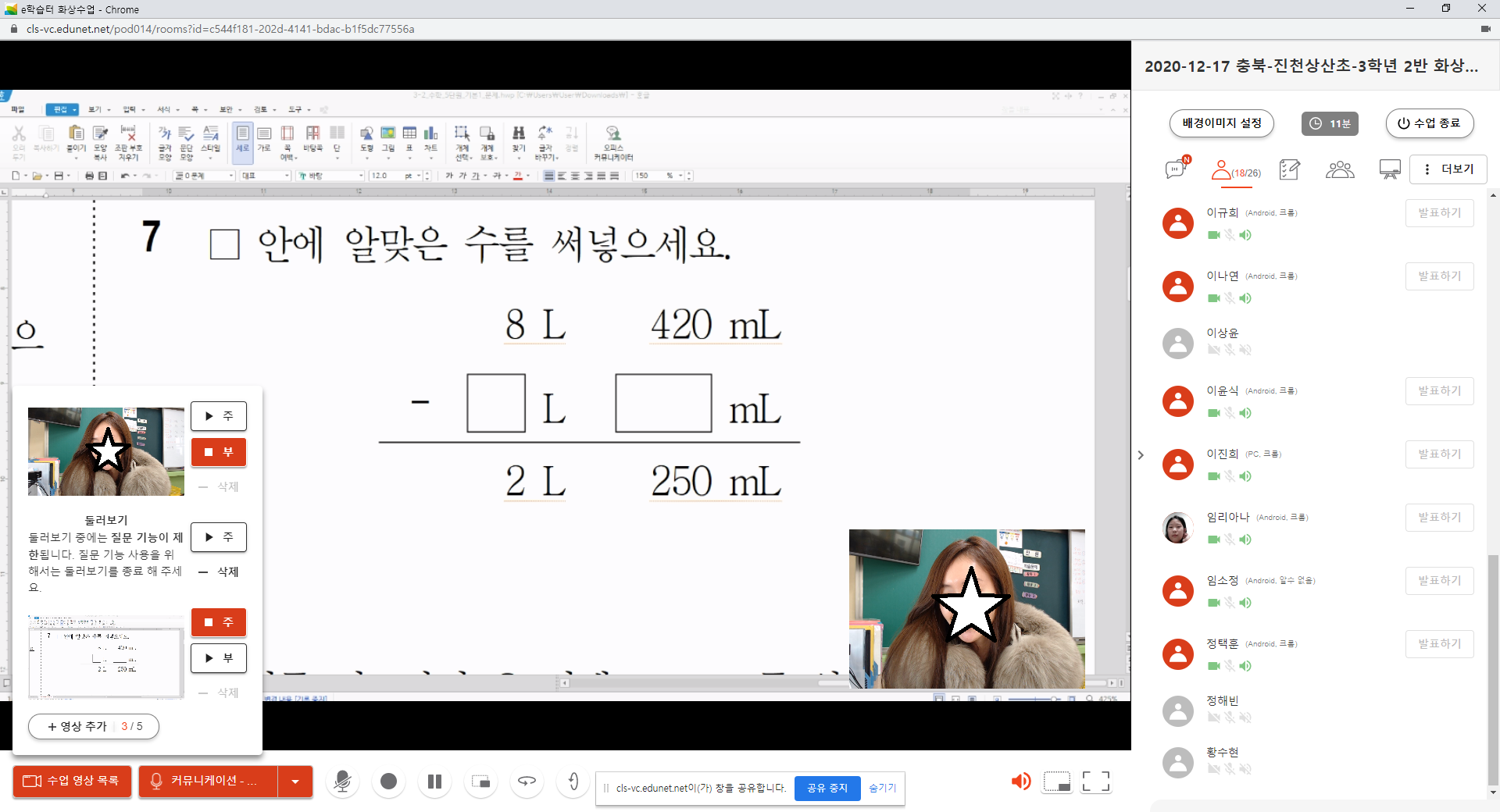1500x812 pixels.
Task: Pause with the pause button
Action: tap(434, 781)
